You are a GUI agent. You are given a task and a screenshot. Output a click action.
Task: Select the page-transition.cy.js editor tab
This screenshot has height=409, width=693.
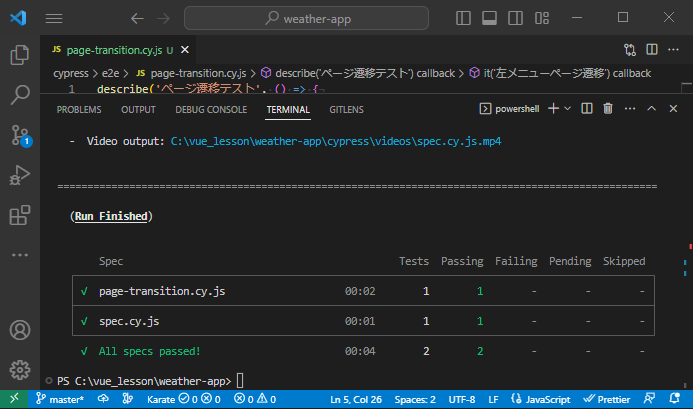[x=118, y=50]
